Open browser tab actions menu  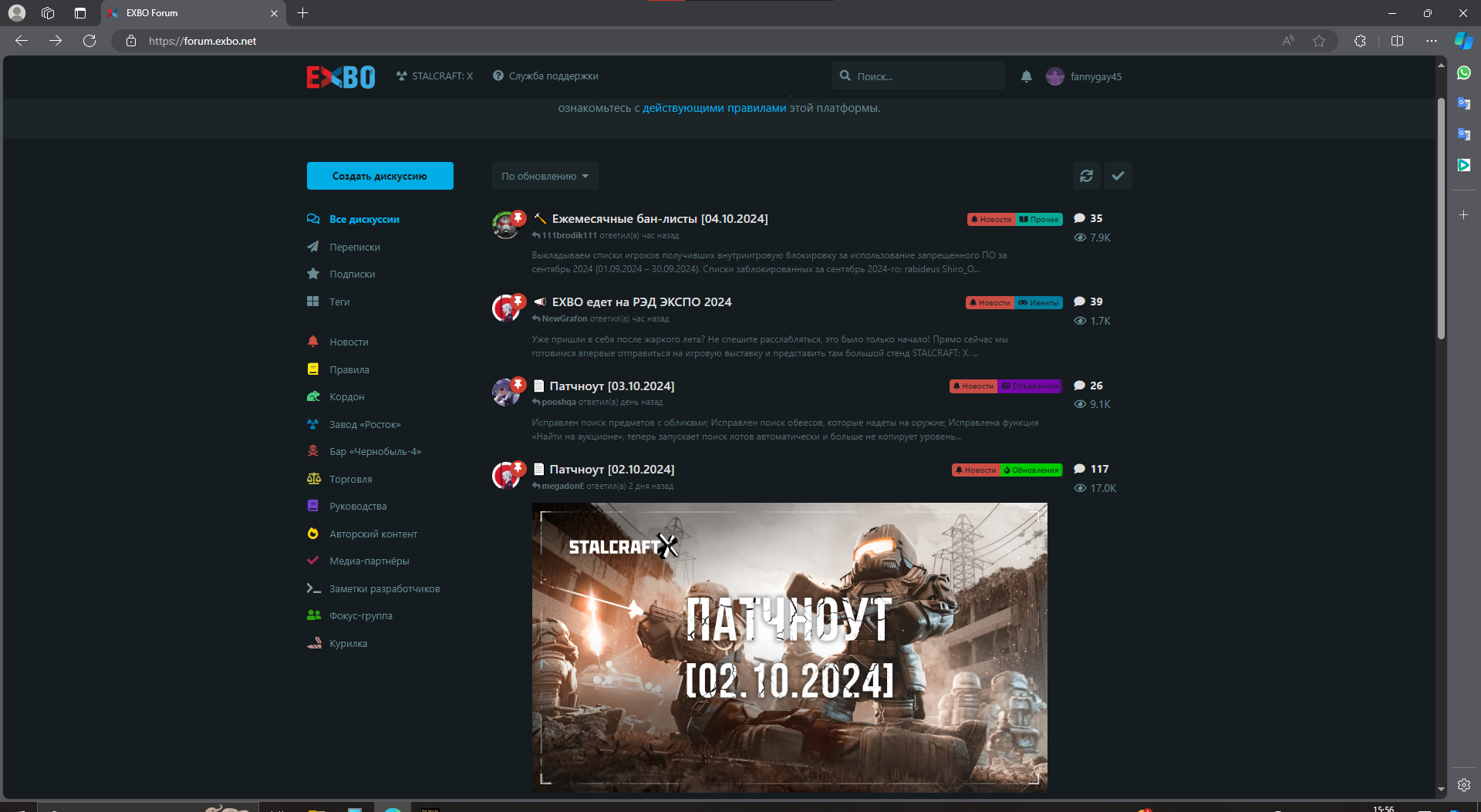click(x=80, y=13)
